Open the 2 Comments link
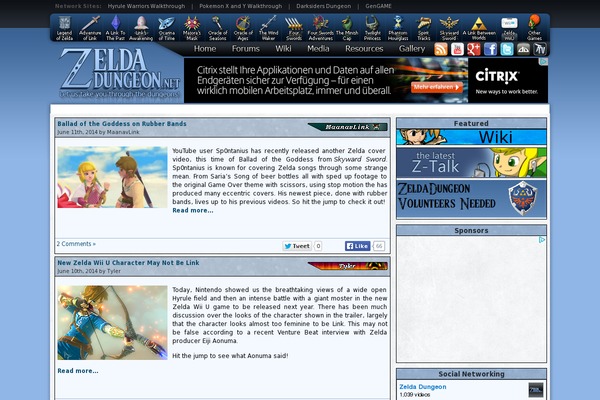 (76, 244)
